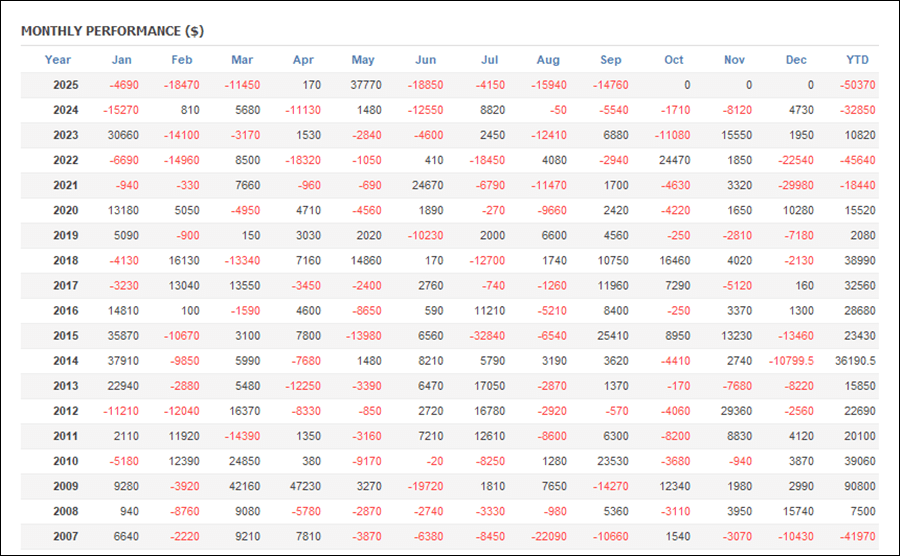Click the 2024 YTD value -32850
Image resolution: width=900 pixels, height=556 pixels.
(858, 110)
